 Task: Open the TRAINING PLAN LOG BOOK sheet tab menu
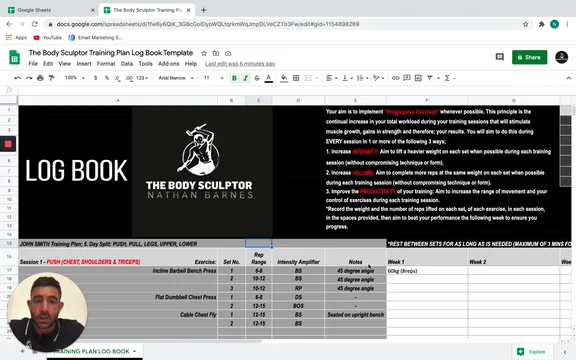click(135, 351)
